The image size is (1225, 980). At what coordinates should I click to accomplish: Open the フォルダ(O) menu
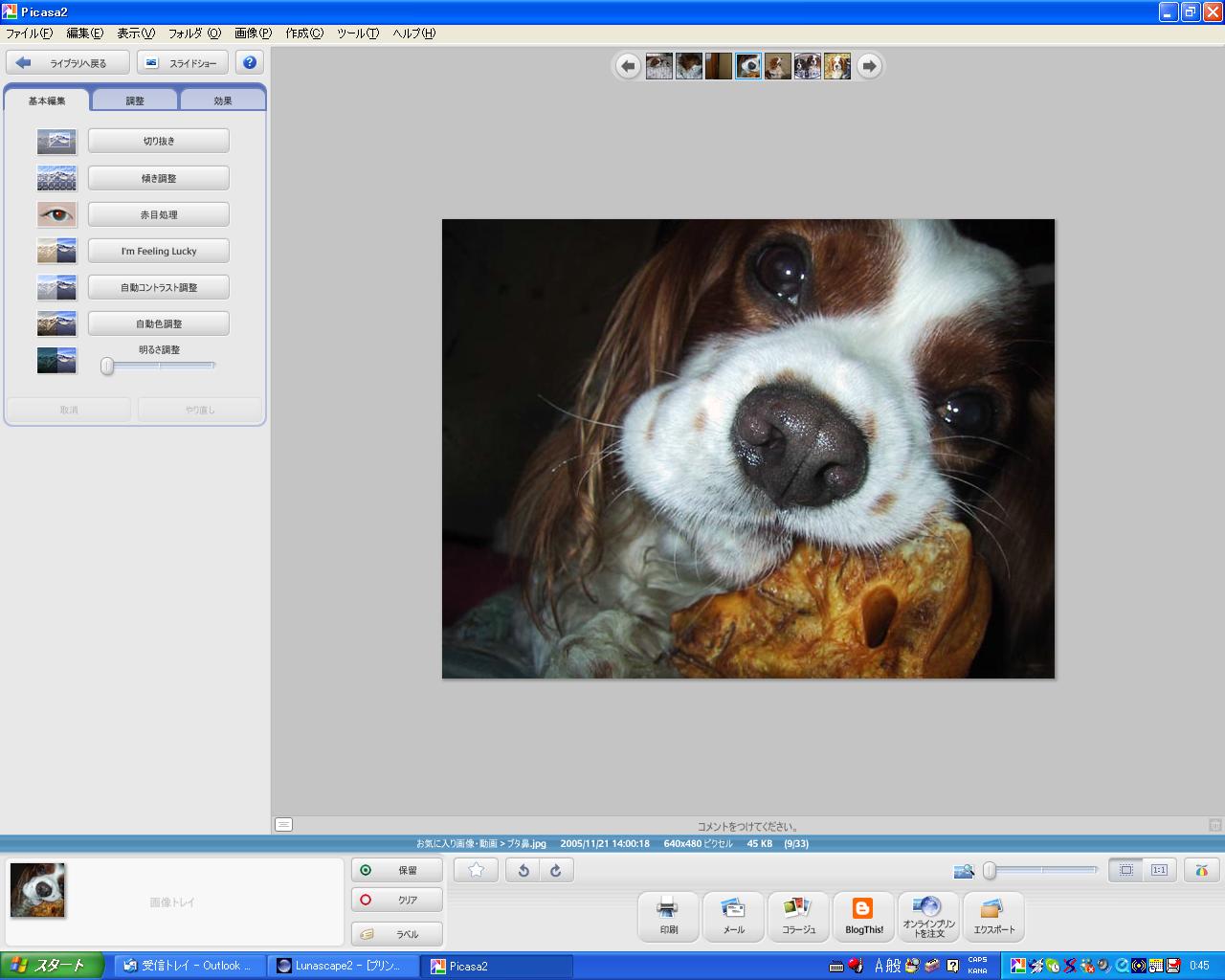[194, 33]
